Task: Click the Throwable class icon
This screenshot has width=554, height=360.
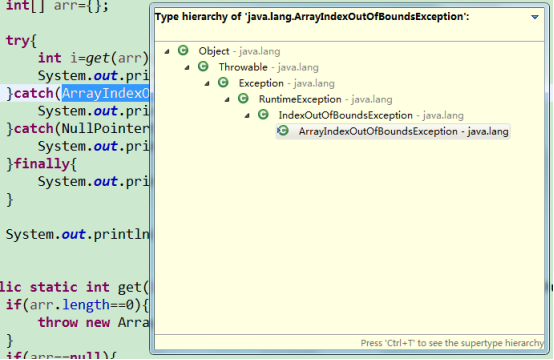Action: 203,66
